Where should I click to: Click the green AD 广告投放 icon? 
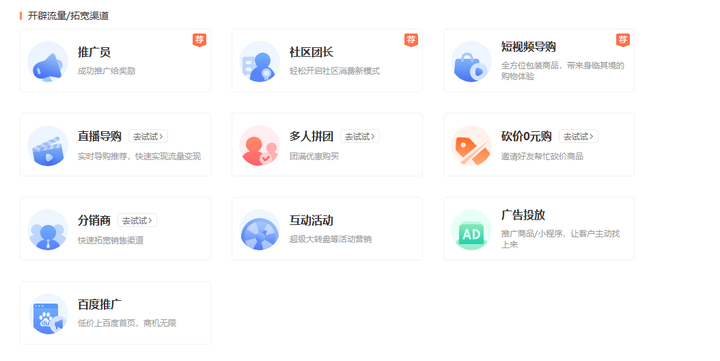(471, 230)
